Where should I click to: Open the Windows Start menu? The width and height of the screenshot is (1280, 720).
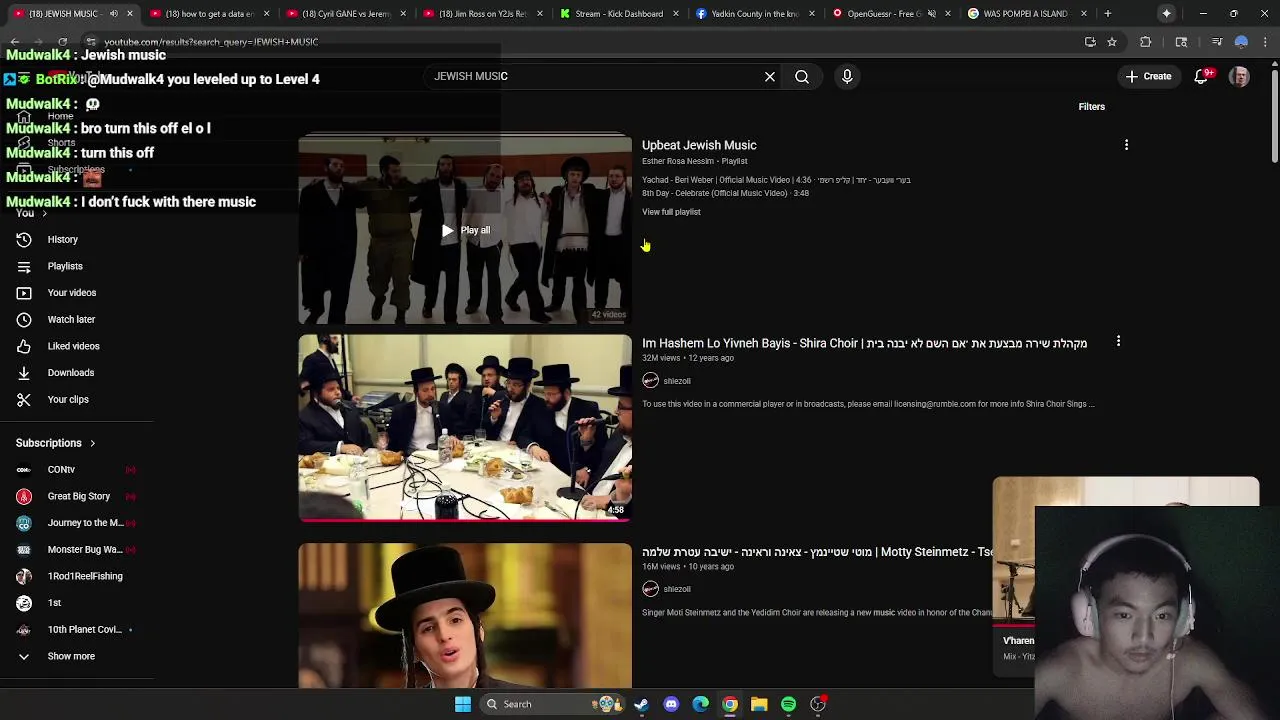[x=463, y=704]
